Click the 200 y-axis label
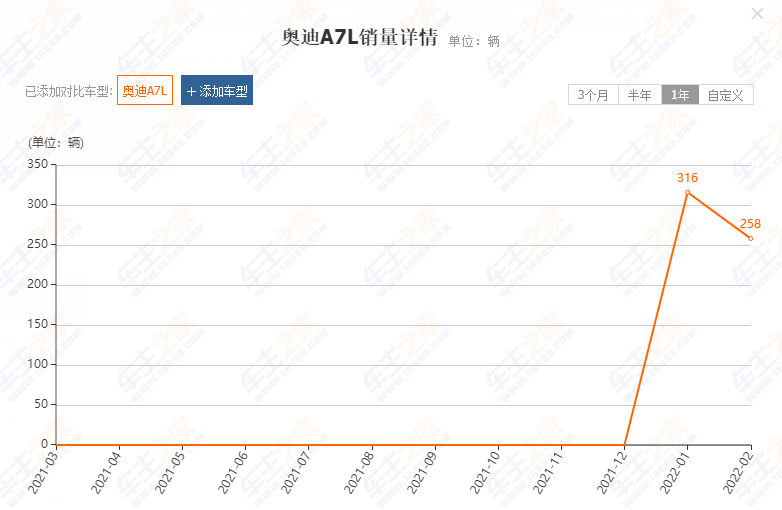Viewport: 782px width, 510px height. (x=38, y=284)
